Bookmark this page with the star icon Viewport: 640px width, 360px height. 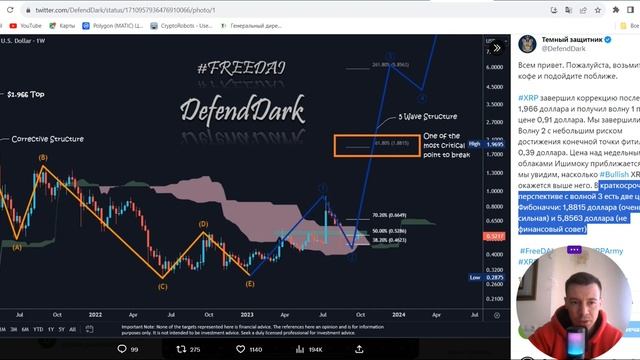[598, 10]
